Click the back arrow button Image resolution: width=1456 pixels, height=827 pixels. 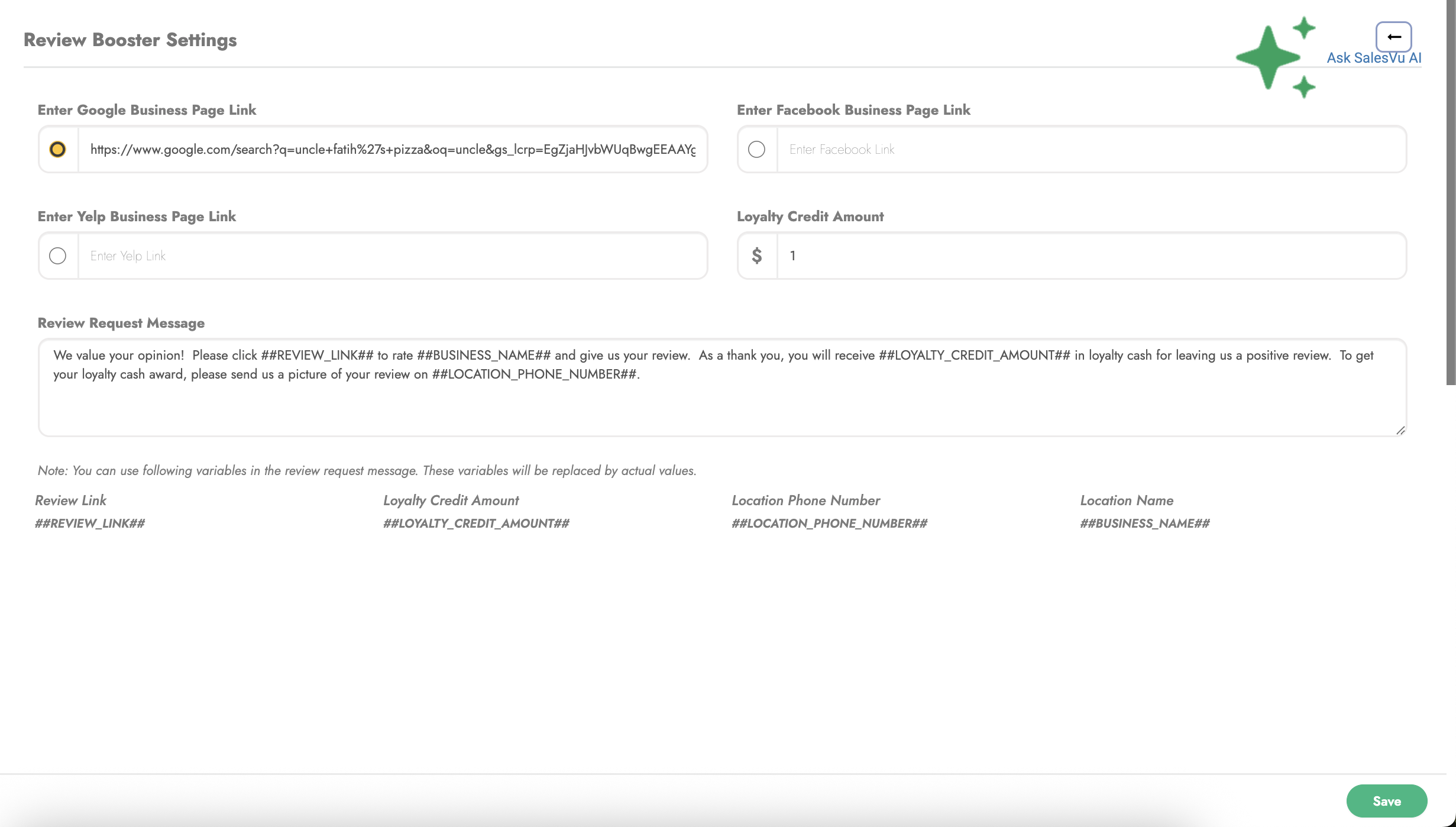coord(1393,37)
